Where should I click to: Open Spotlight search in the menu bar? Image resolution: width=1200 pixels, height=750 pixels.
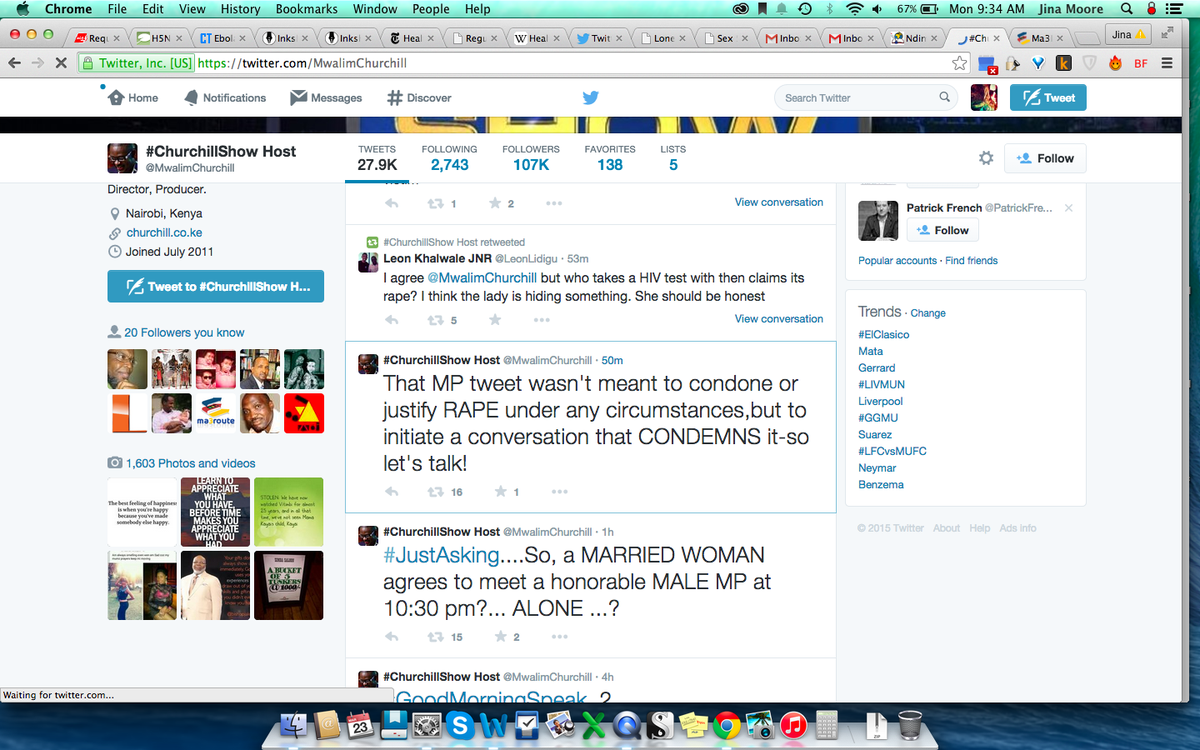pos(1126,9)
